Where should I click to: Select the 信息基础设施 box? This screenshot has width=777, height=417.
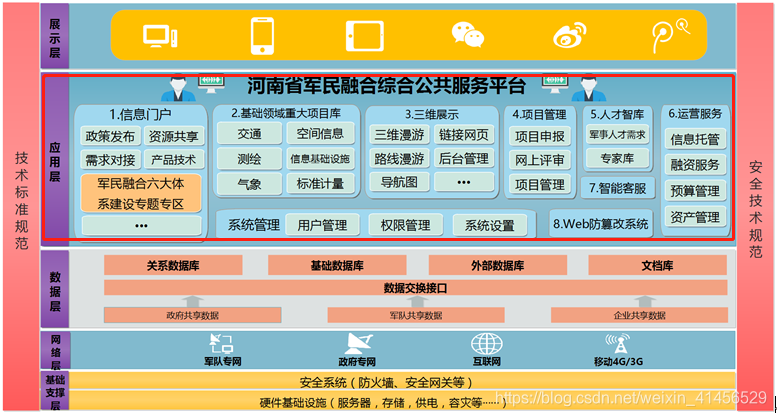tap(320, 158)
